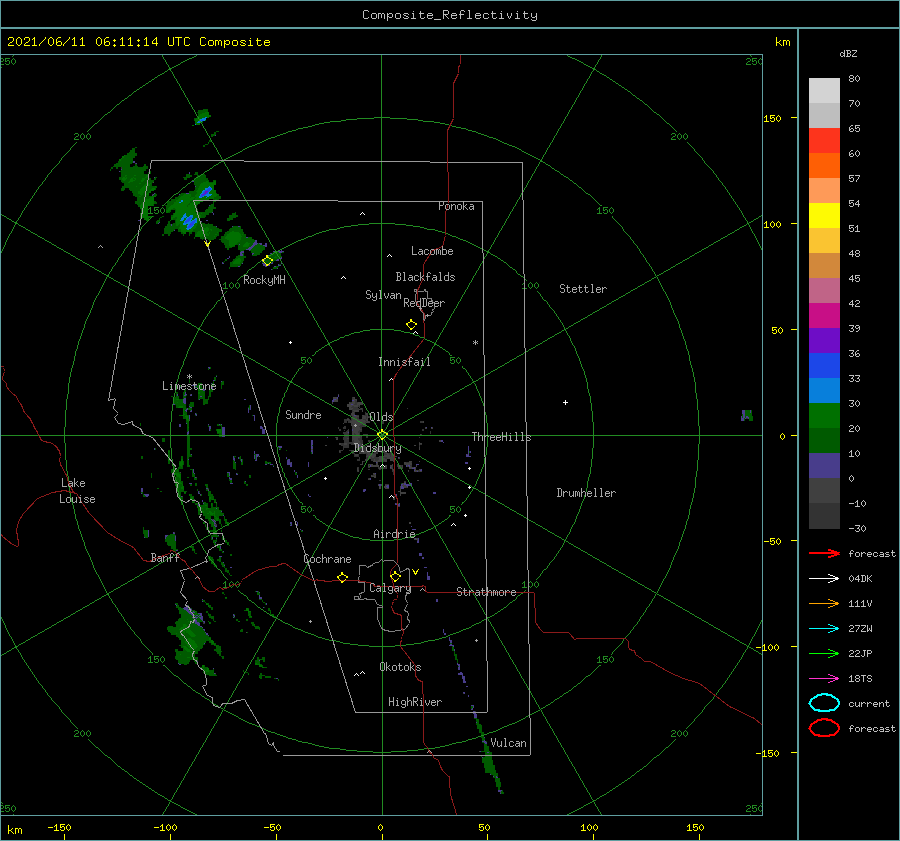Click the Limestone label

189,386
